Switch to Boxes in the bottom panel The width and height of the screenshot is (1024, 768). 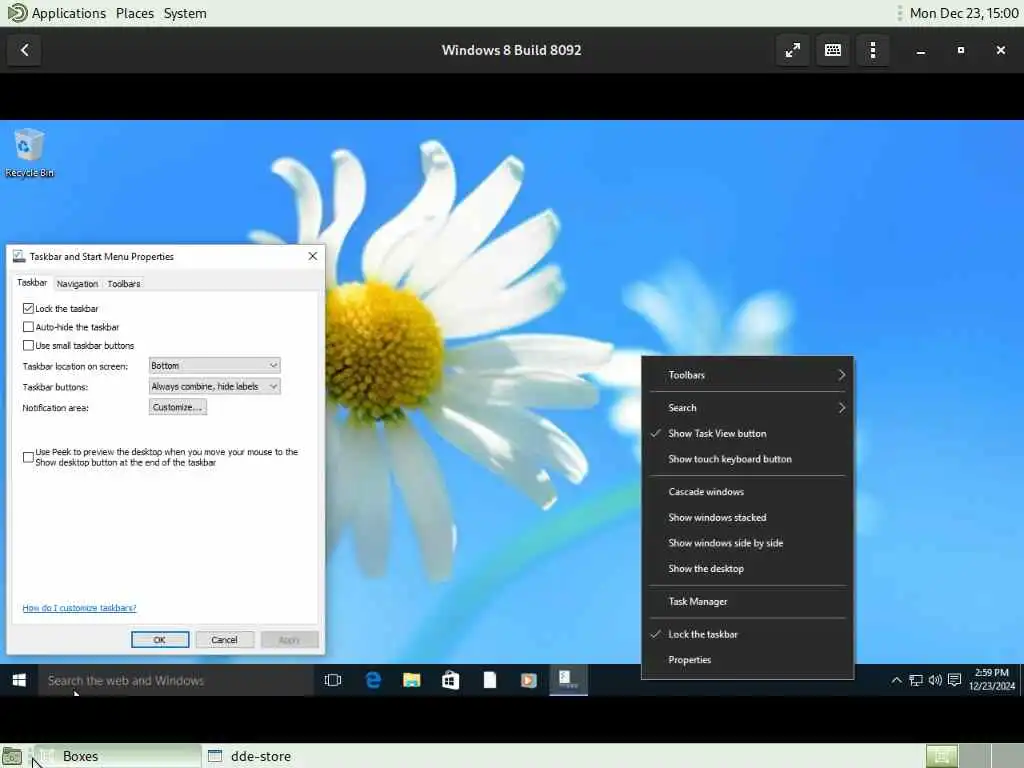tap(118, 756)
